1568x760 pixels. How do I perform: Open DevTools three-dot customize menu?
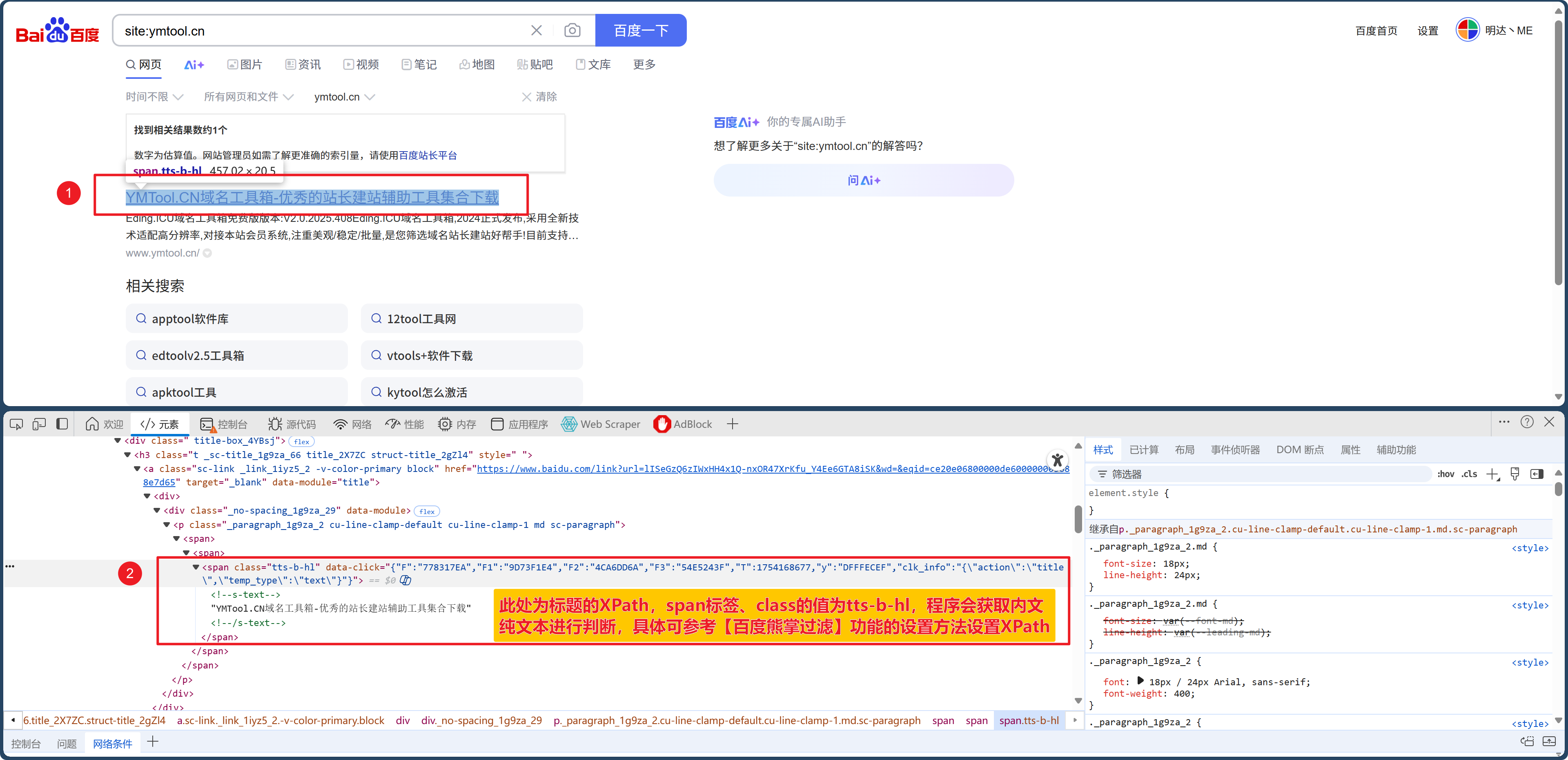click(1504, 422)
